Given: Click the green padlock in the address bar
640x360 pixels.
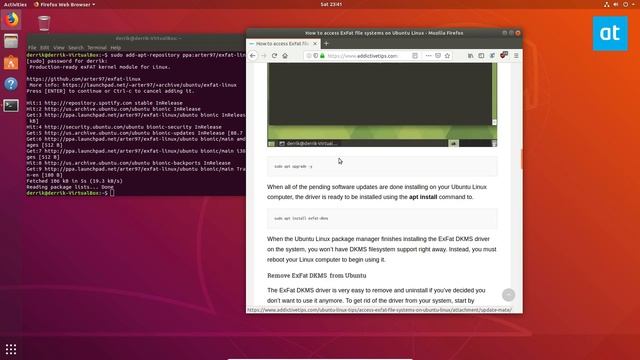Looking at the screenshot, I should tap(322, 56).
